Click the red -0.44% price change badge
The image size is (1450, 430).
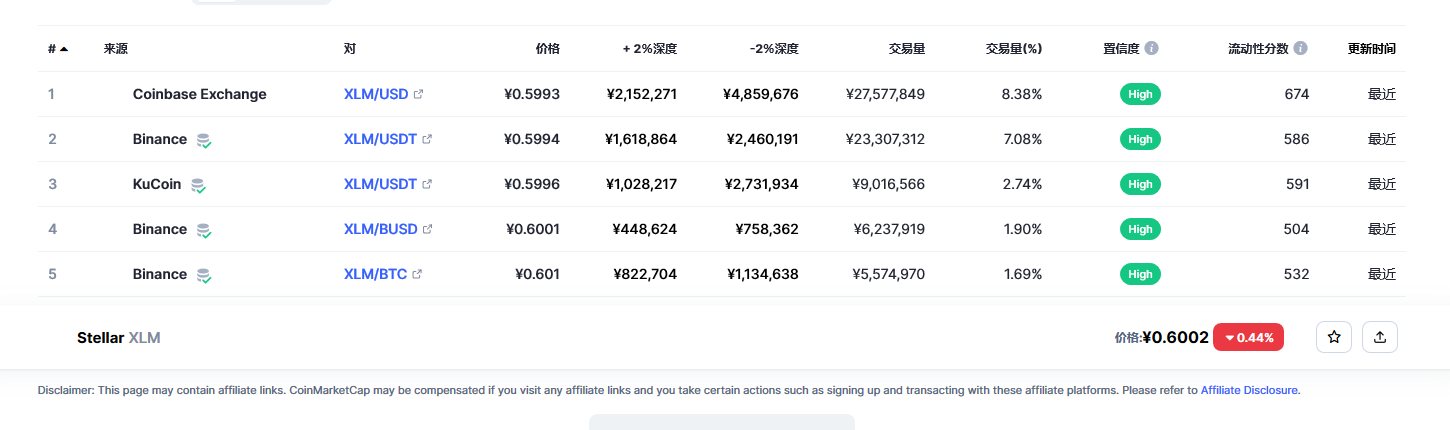[x=1248, y=338]
